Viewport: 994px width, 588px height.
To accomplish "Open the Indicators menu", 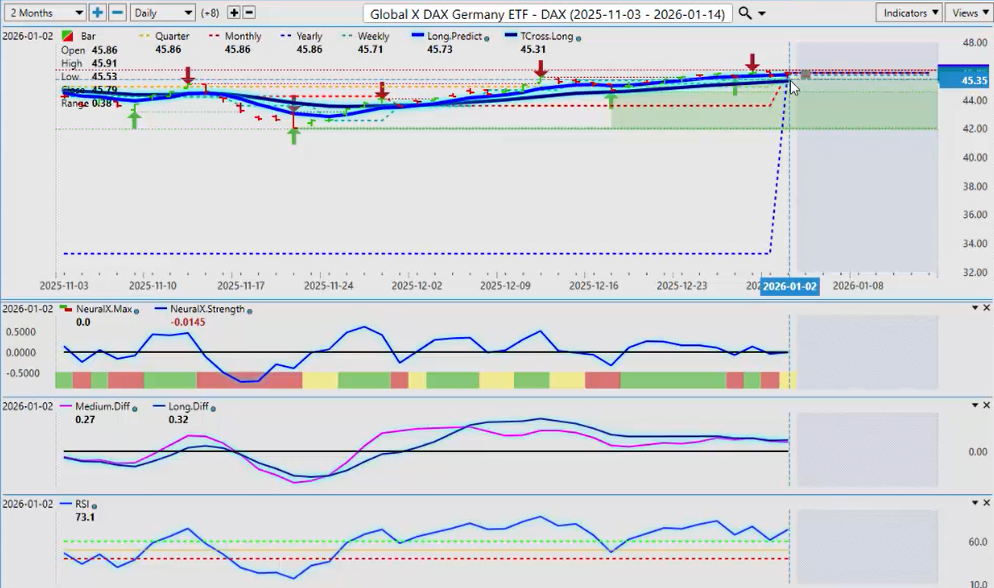I will (x=908, y=13).
